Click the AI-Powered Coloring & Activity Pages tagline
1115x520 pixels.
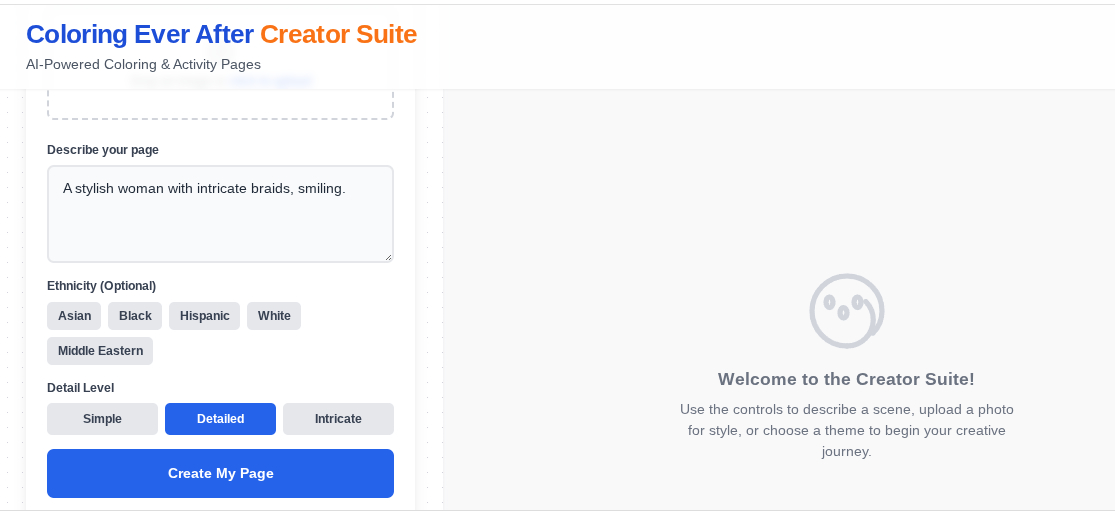143,65
